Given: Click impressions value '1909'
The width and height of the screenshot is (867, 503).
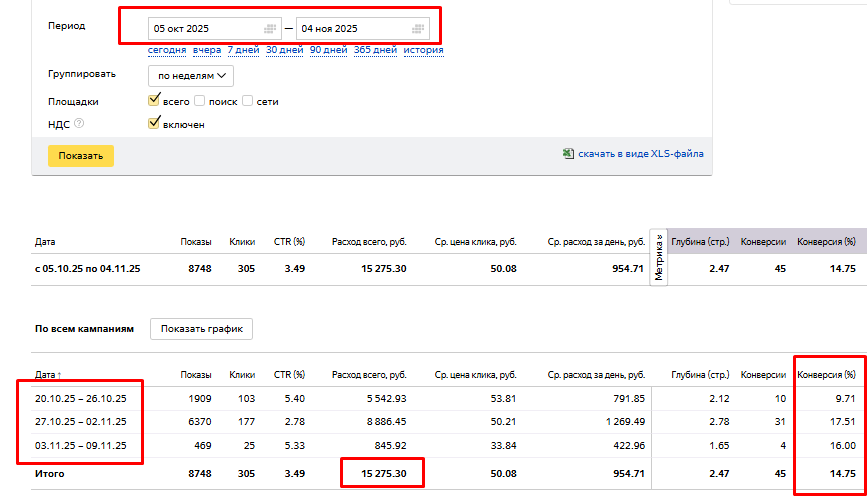Looking at the screenshot, I should click(200, 399).
